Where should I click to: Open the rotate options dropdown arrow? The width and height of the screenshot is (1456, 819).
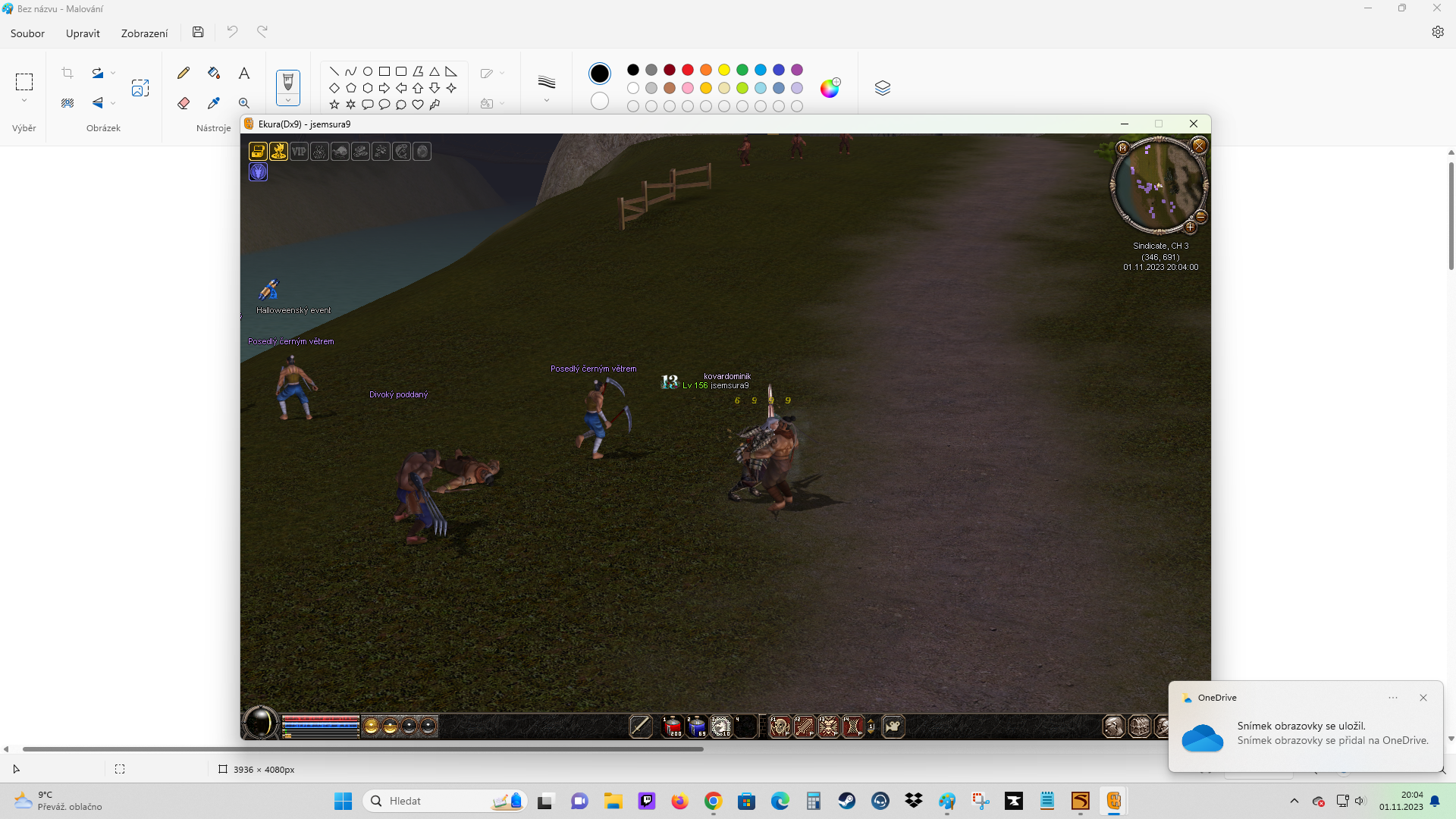pyautogui.click(x=113, y=74)
